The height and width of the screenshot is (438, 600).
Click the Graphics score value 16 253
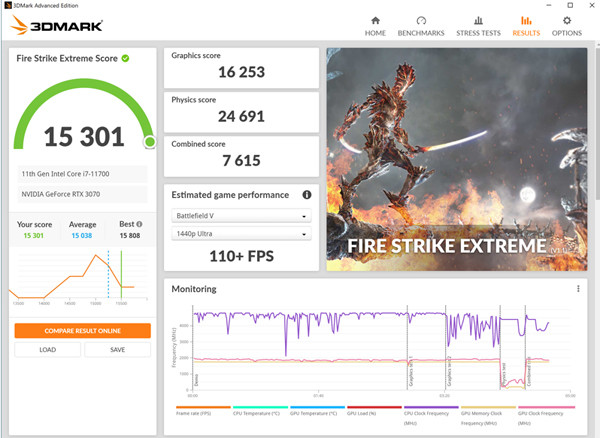pos(241,72)
